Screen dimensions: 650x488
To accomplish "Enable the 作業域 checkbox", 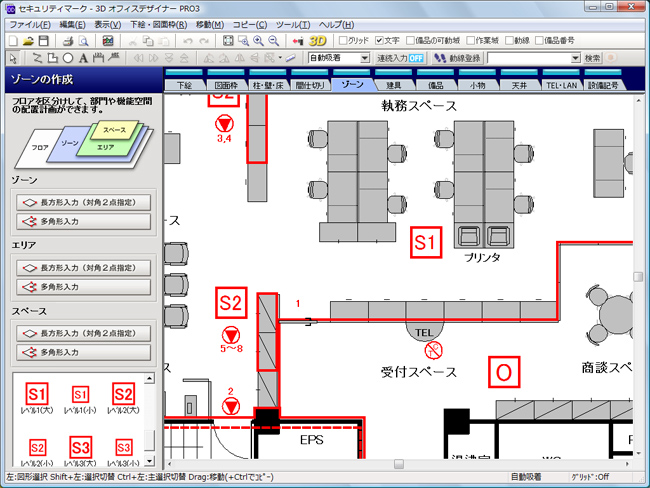I will (470, 41).
